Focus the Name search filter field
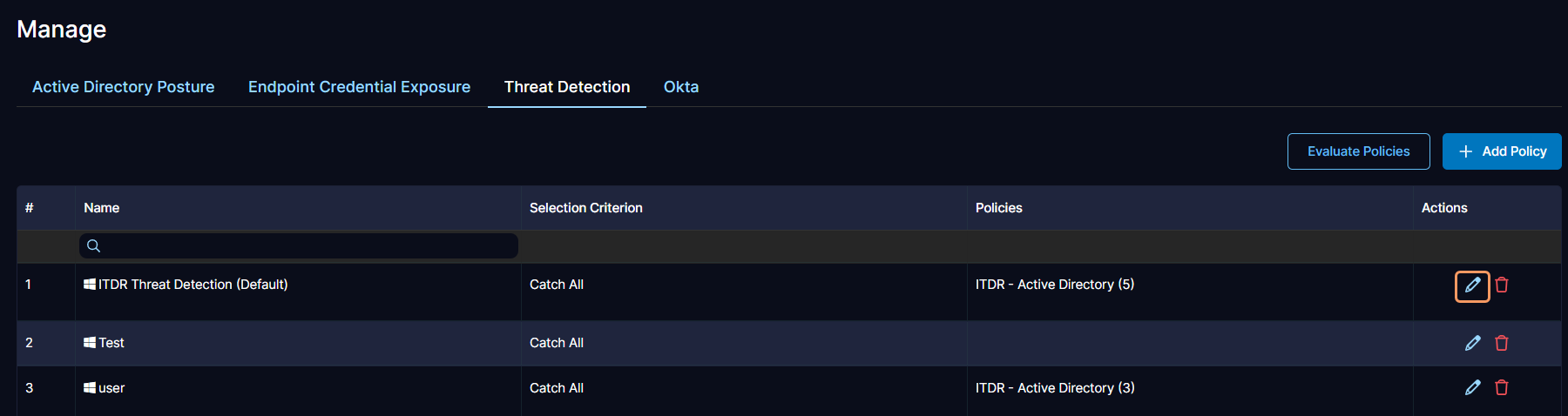1568x416 pixels. pyautogui.click(x=305, y=246)
